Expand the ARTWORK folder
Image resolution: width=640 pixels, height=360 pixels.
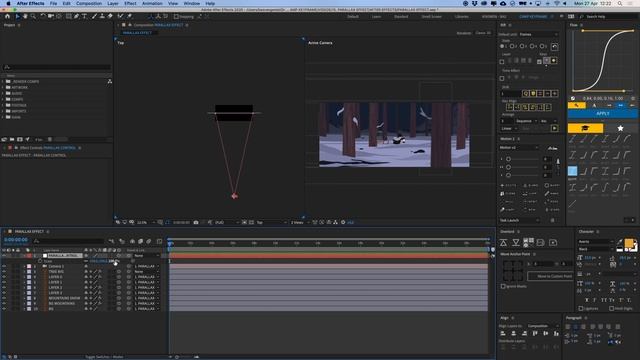[3, 87]
